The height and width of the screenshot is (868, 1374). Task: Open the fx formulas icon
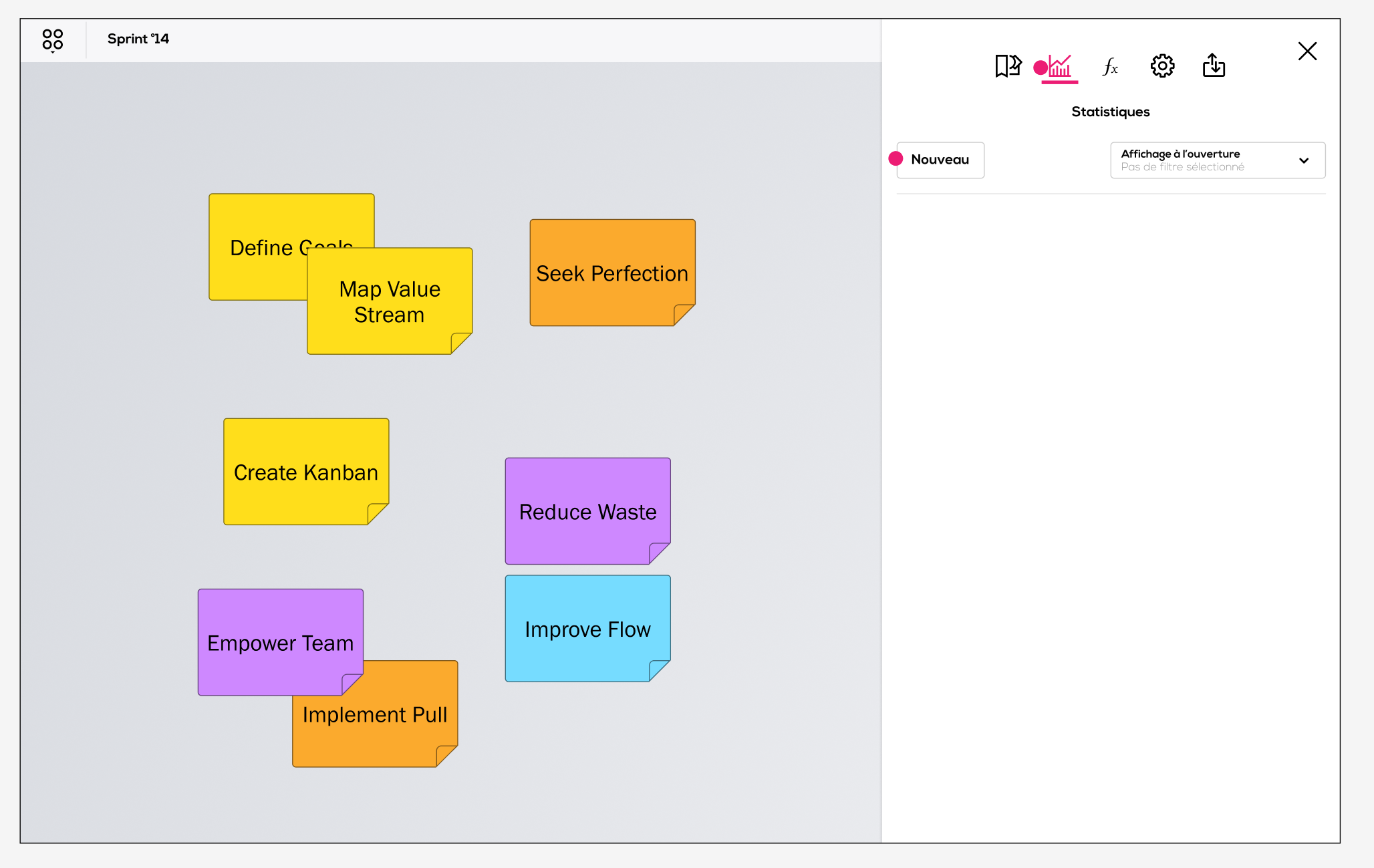click(1110, 66)
